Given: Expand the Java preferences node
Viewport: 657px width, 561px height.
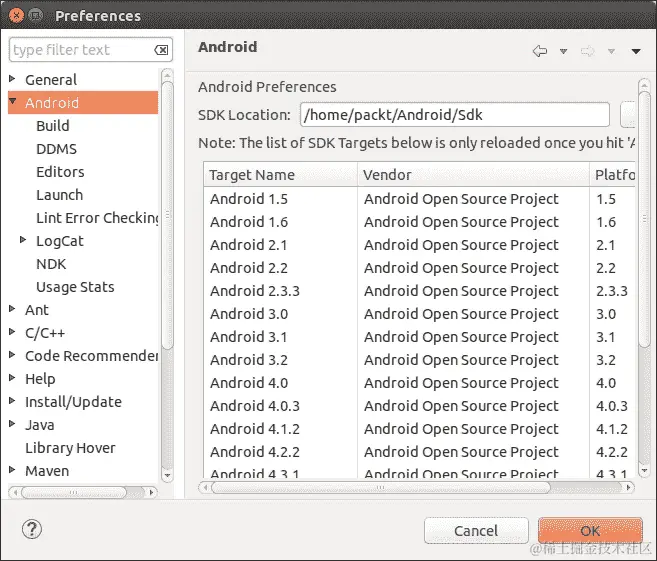Looking at the screenshot, I should click(12, 424).
